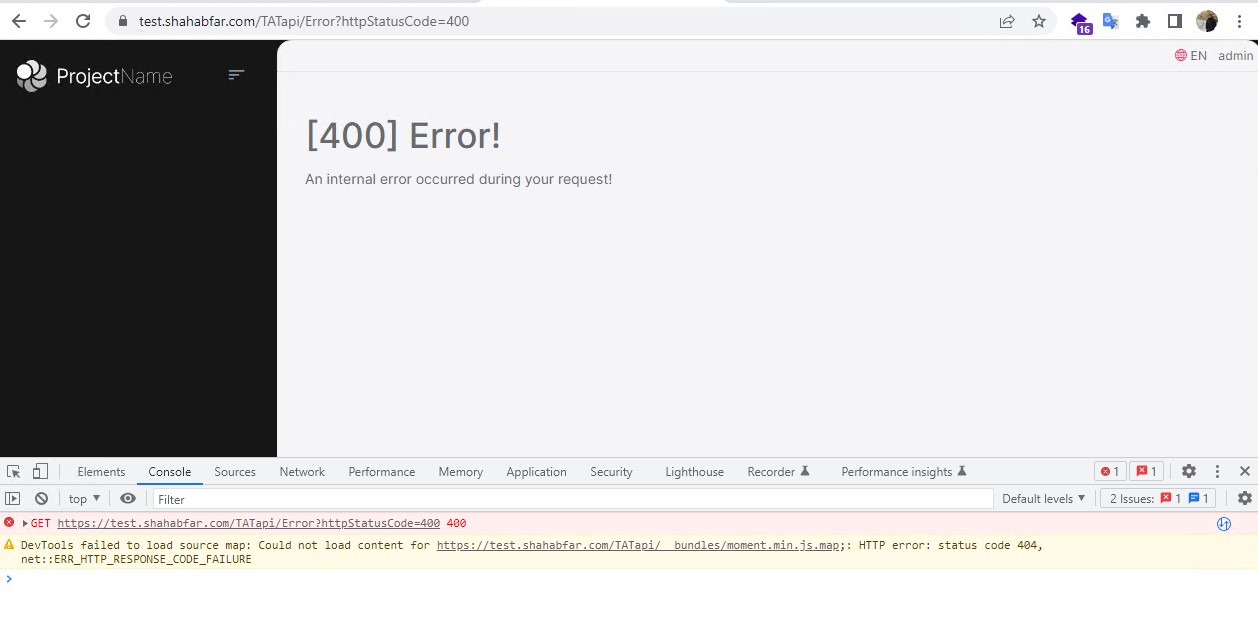
Task: Open the Application tab in DevTools
Action: (536, 471)
